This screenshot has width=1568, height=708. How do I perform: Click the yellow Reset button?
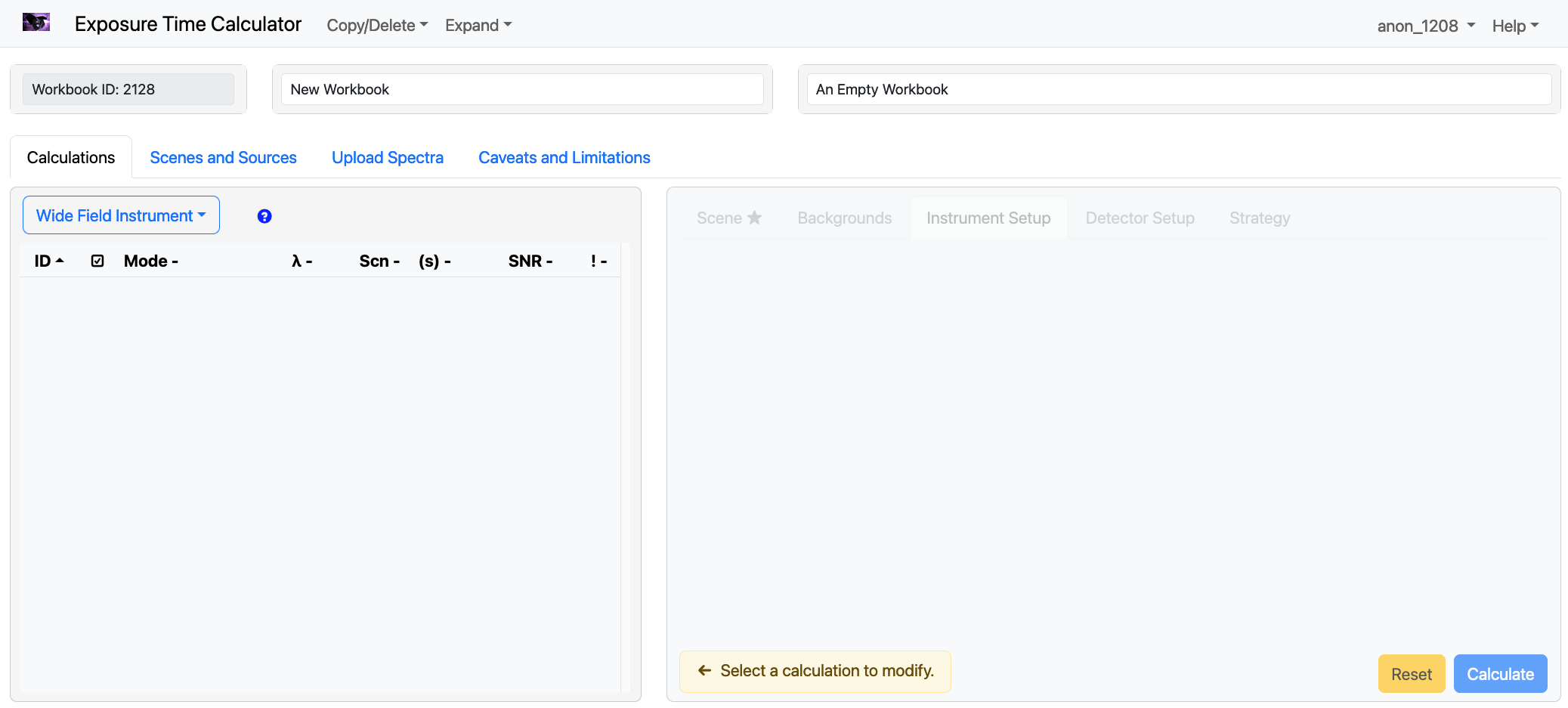1411,674
